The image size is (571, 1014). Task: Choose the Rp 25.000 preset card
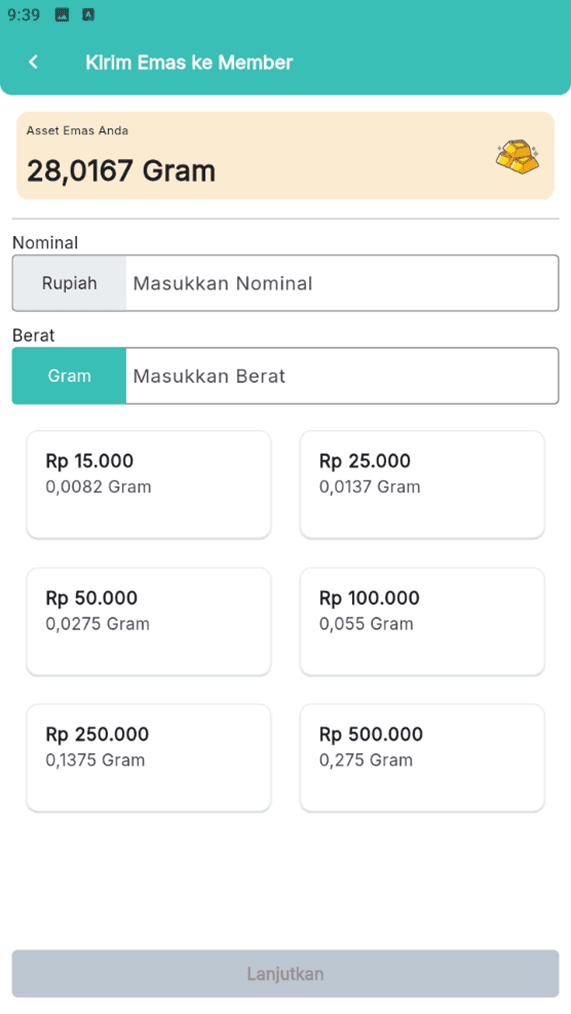[x=422, y=484]
